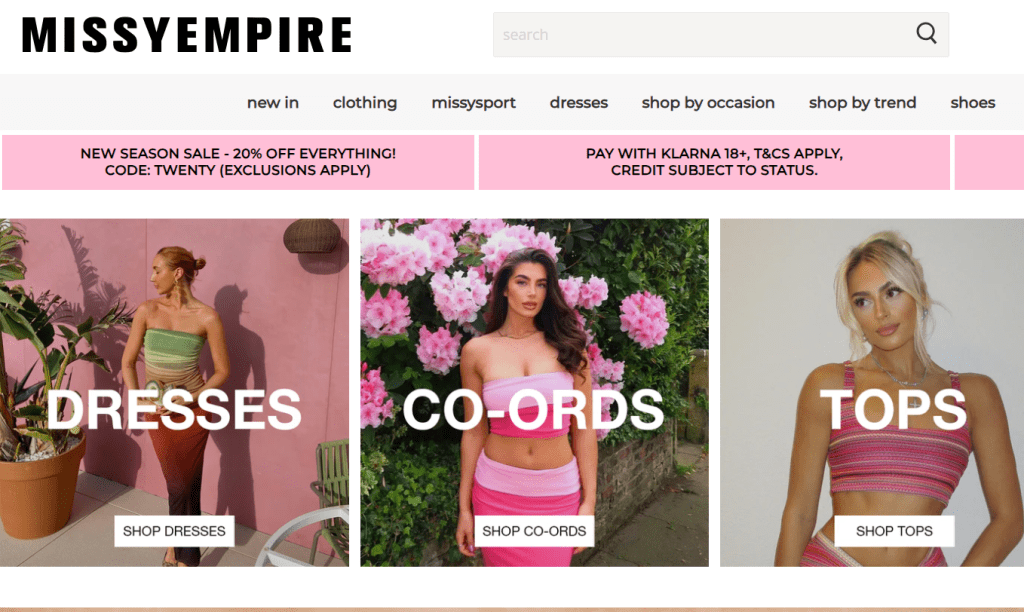Open the dresses menu item
This screenshot has height=612, width=1024.
click(x=579, y=103)
